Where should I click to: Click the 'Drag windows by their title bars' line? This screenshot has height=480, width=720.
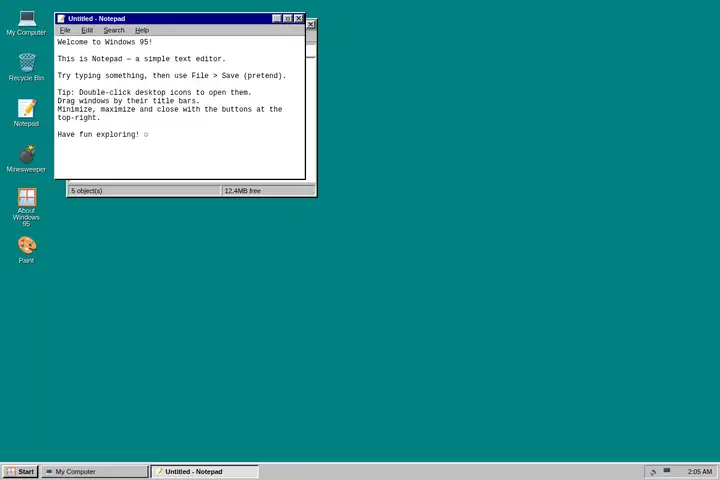pyautogui.click(x=129, y=101)
